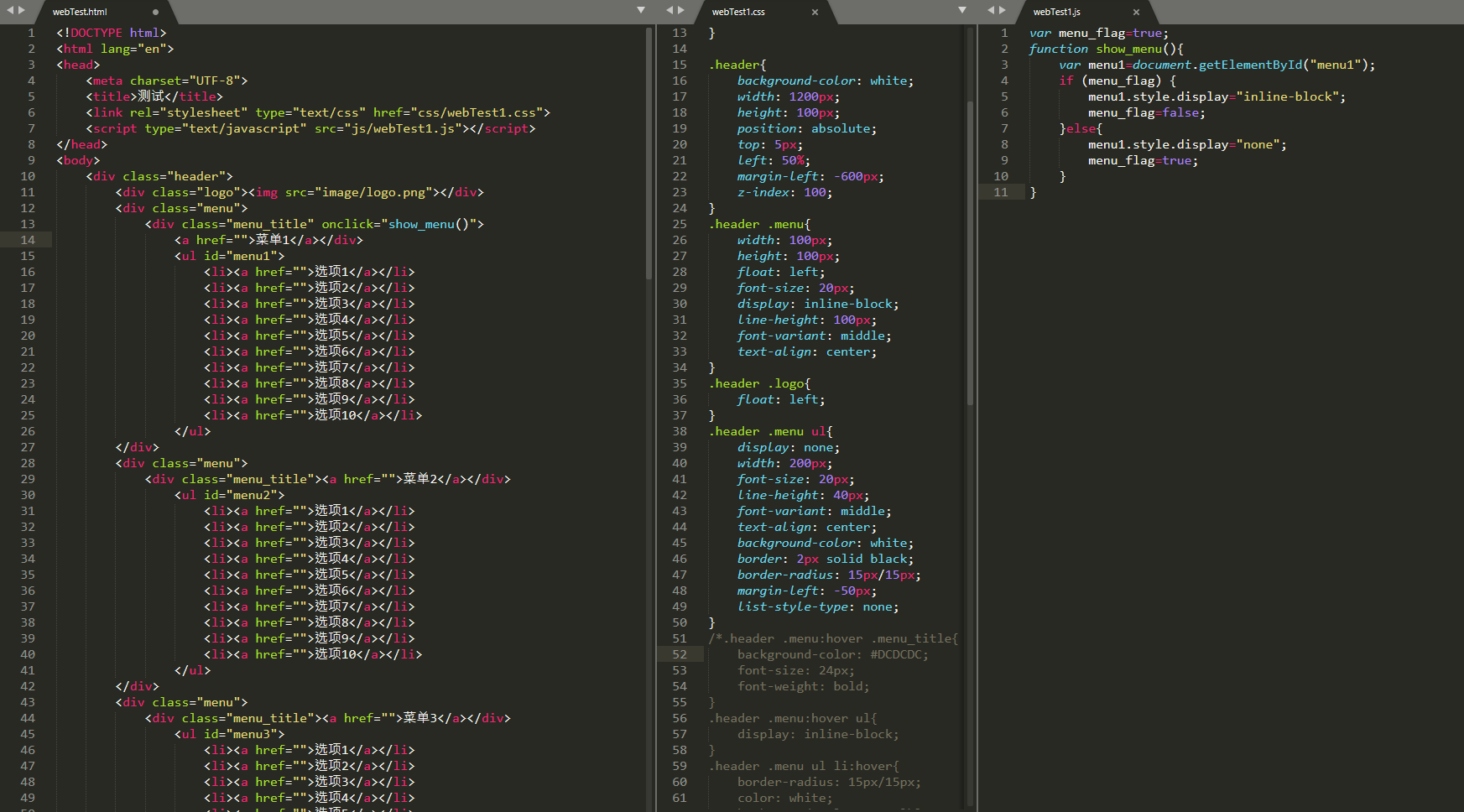Click the 'image/logo.png' image source
Image resolution: width=1464 pixels, height=812 pixels.
[x=373, y=192]
